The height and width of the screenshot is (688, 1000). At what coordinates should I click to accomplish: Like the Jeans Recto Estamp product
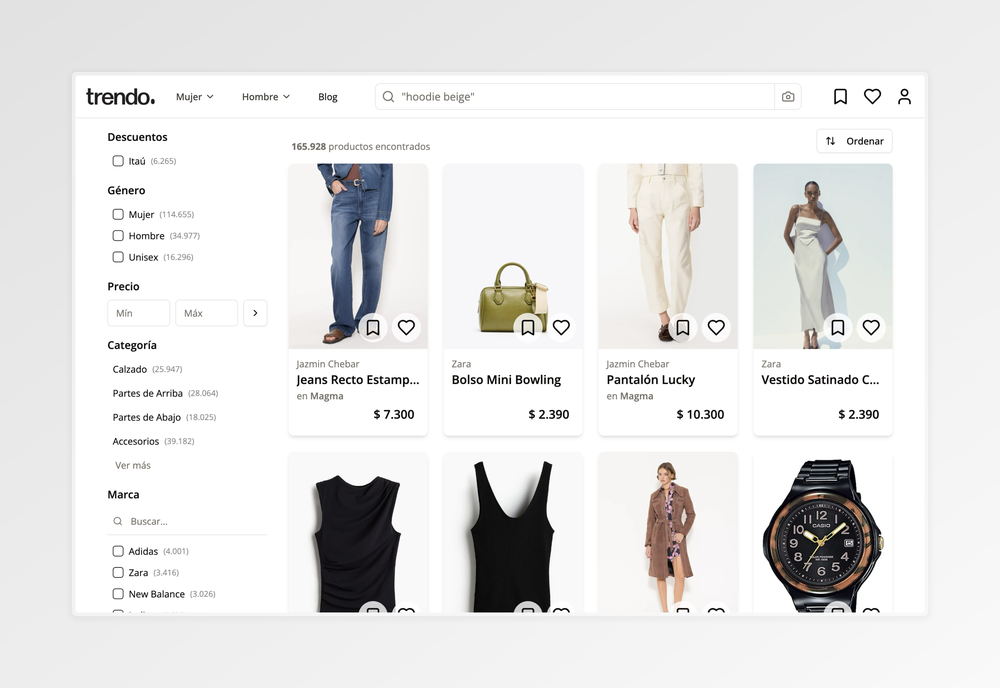[406, 327]
